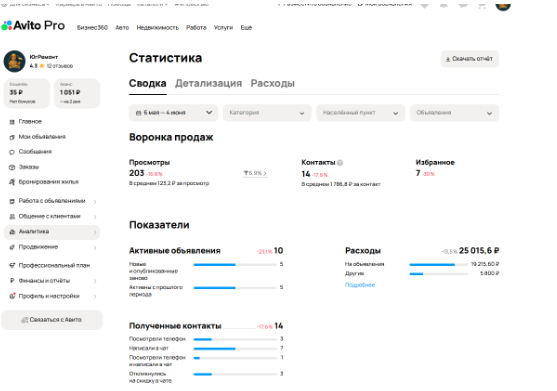The image size is (557, 391).
Task: Click the orange rating star icon
Action: coord(42,66)
